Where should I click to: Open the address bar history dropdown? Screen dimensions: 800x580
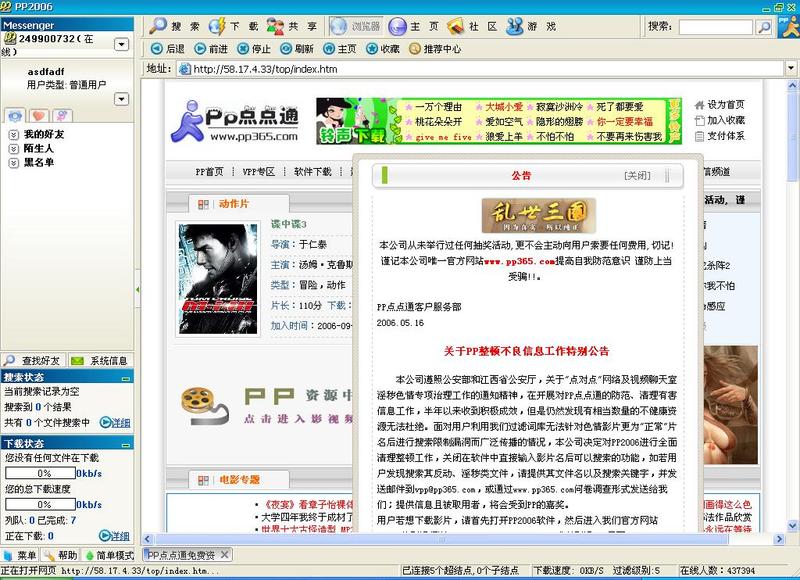(x=791, y=68)
